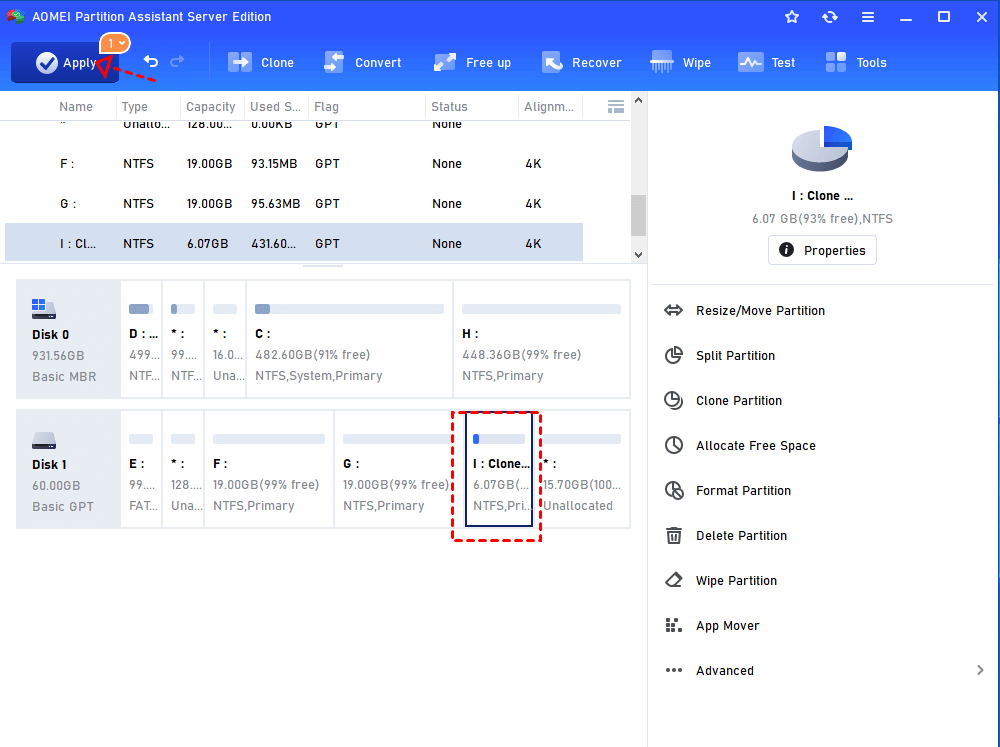Select the 99... NTFS partition block on Disk 0
This screenshot has height=747, width=1000.
click(183, 339)
